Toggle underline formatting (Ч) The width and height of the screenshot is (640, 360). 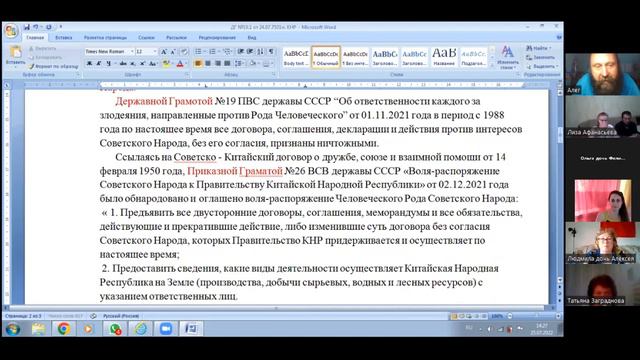tap(108, 63)
